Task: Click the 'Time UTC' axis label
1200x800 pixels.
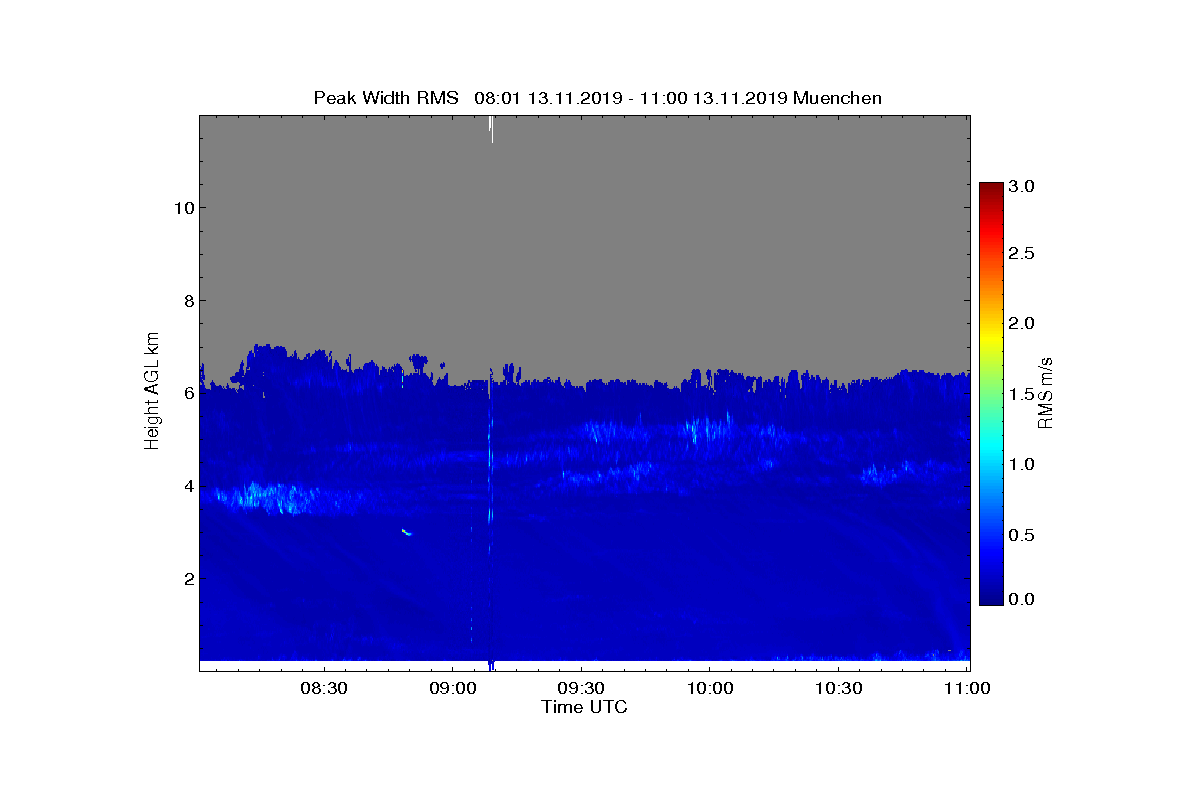Action: click(585, 708)
